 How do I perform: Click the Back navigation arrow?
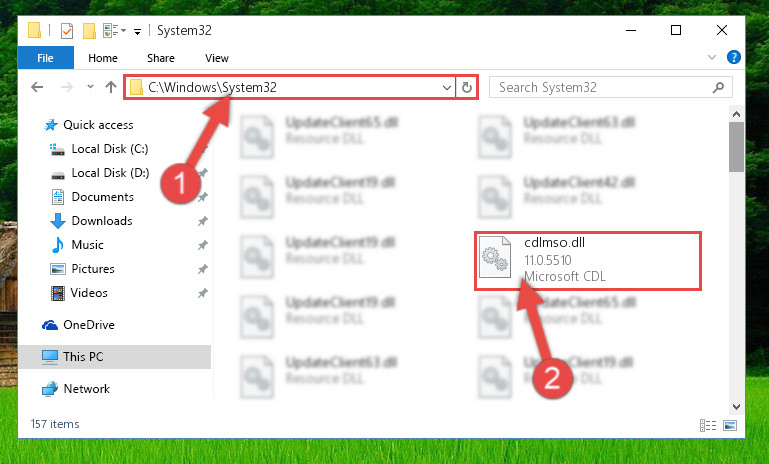(x=37, y=87)
